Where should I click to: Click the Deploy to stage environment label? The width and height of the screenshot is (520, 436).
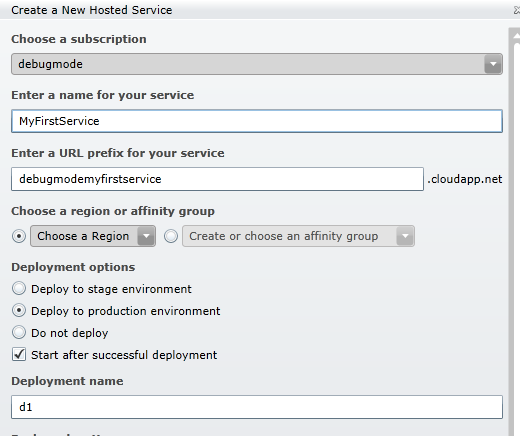pos(111,289)
